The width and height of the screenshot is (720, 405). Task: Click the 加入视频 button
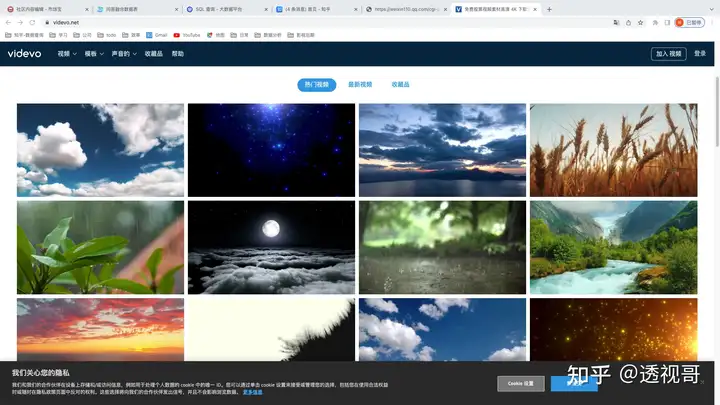tap(669, 54)
